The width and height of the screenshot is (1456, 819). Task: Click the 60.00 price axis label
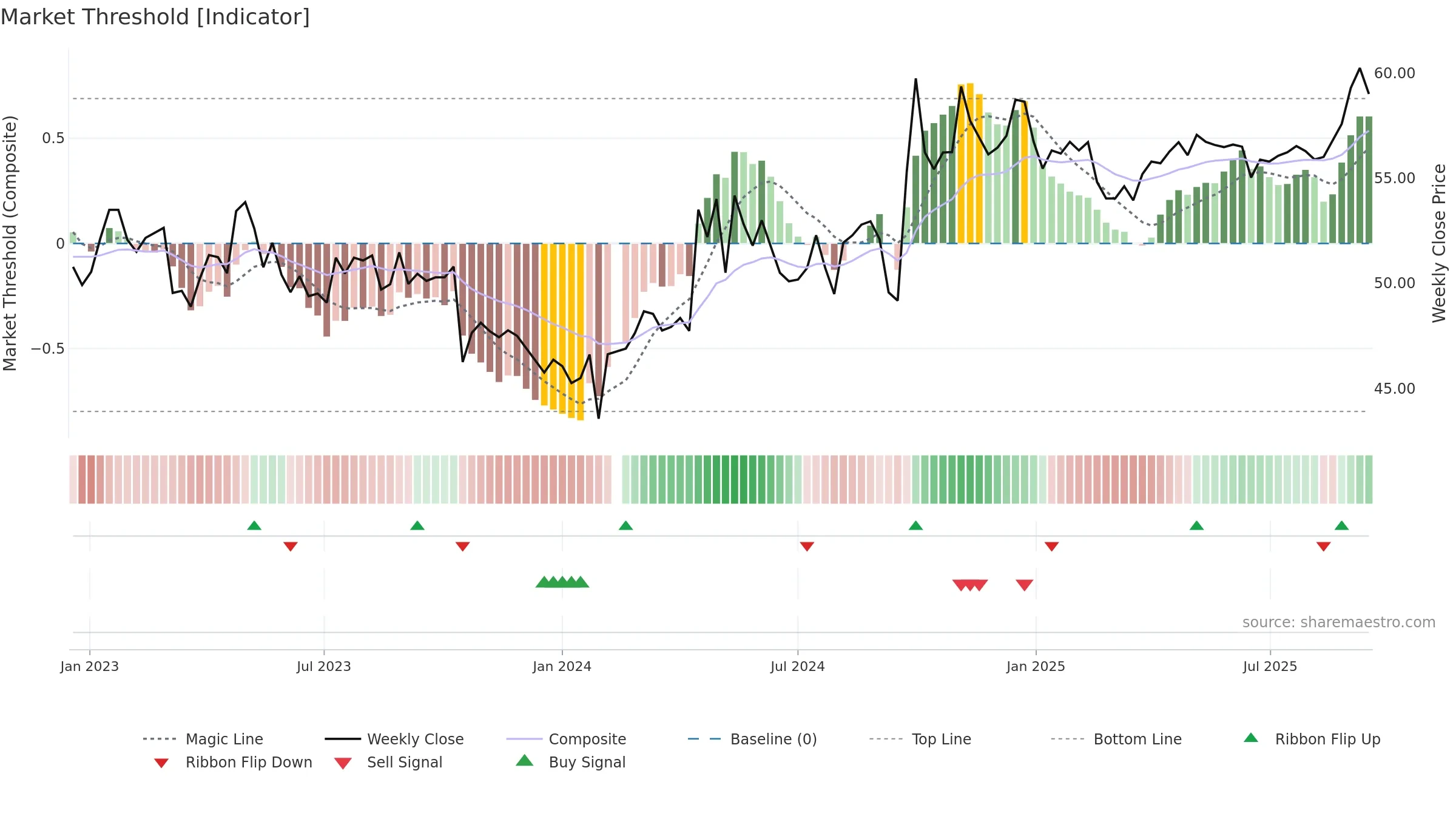(1395, 73)
